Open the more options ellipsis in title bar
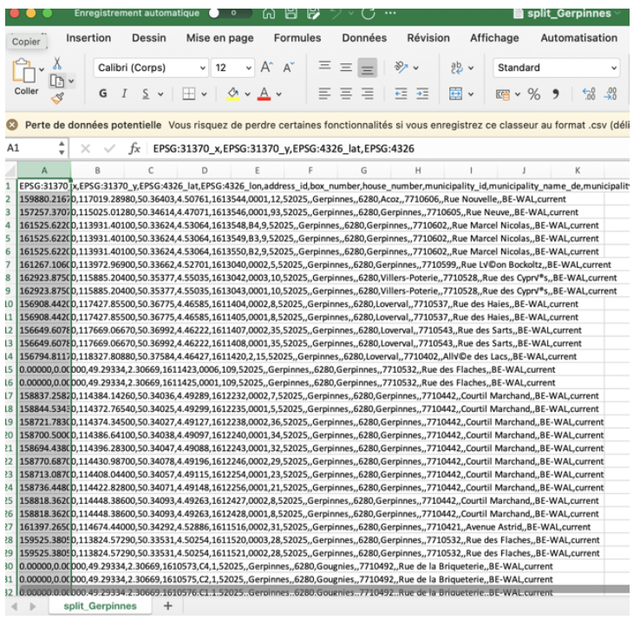 click(390, 13)
